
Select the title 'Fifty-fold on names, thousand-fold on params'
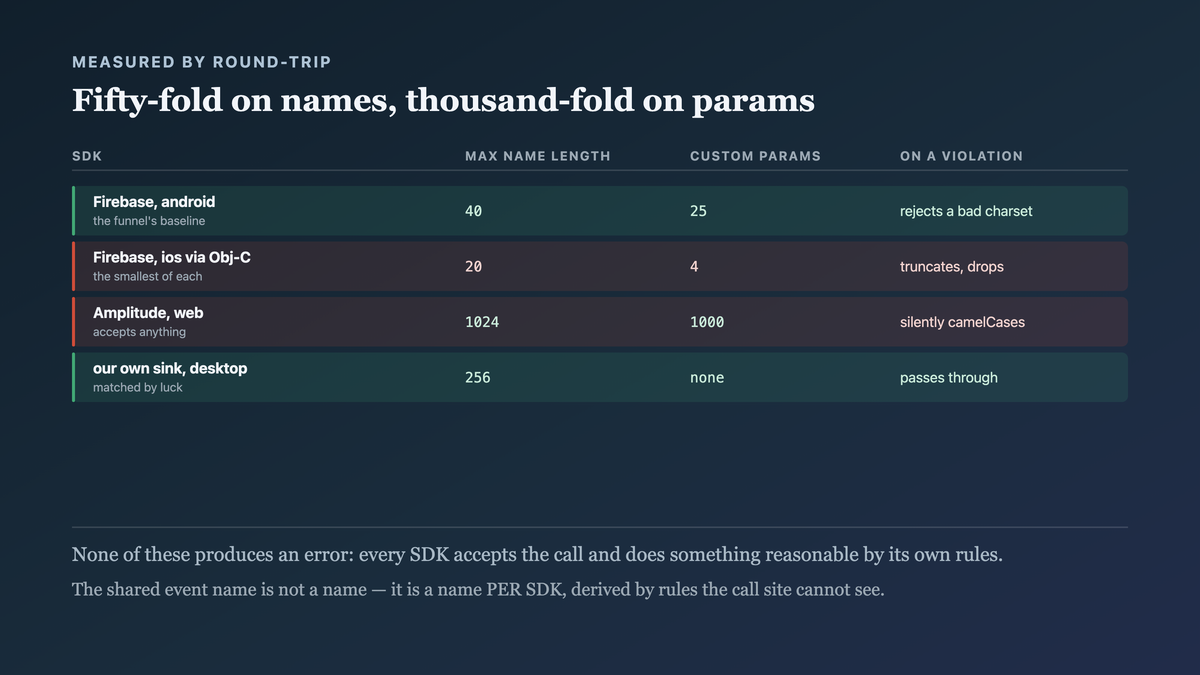click(x=443, y=101)
